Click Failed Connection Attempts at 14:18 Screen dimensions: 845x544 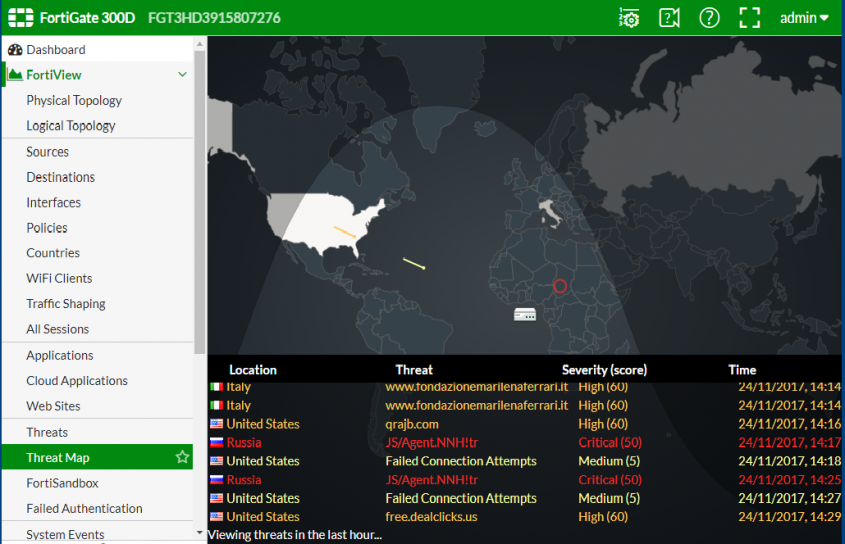[x=461, y=461]
